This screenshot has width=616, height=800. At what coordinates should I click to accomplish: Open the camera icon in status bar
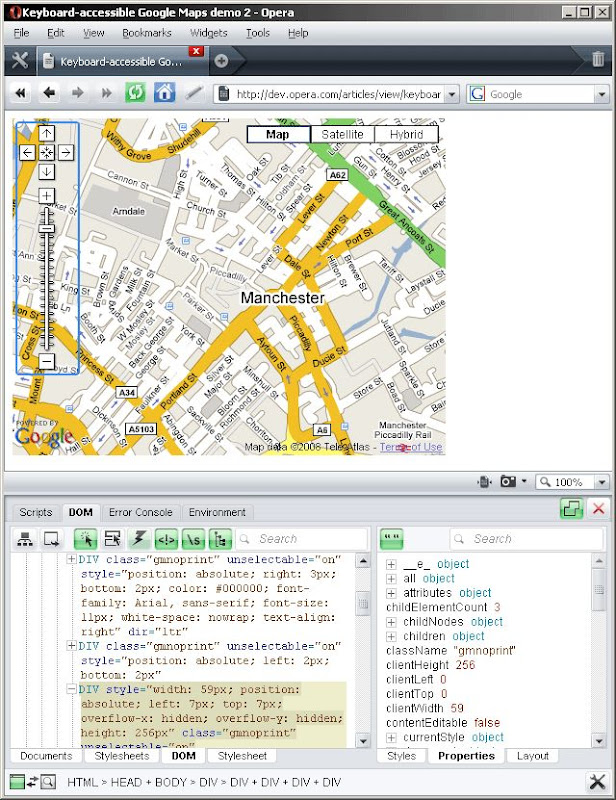[x=507, y=482]
